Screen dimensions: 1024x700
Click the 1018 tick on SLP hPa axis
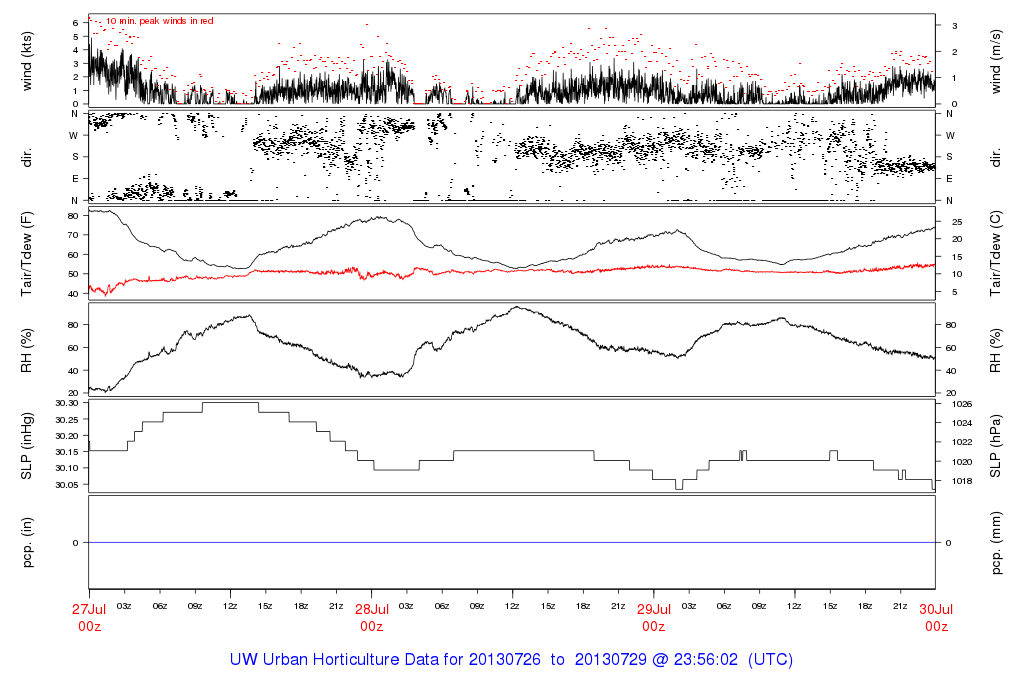pos(961,481)
